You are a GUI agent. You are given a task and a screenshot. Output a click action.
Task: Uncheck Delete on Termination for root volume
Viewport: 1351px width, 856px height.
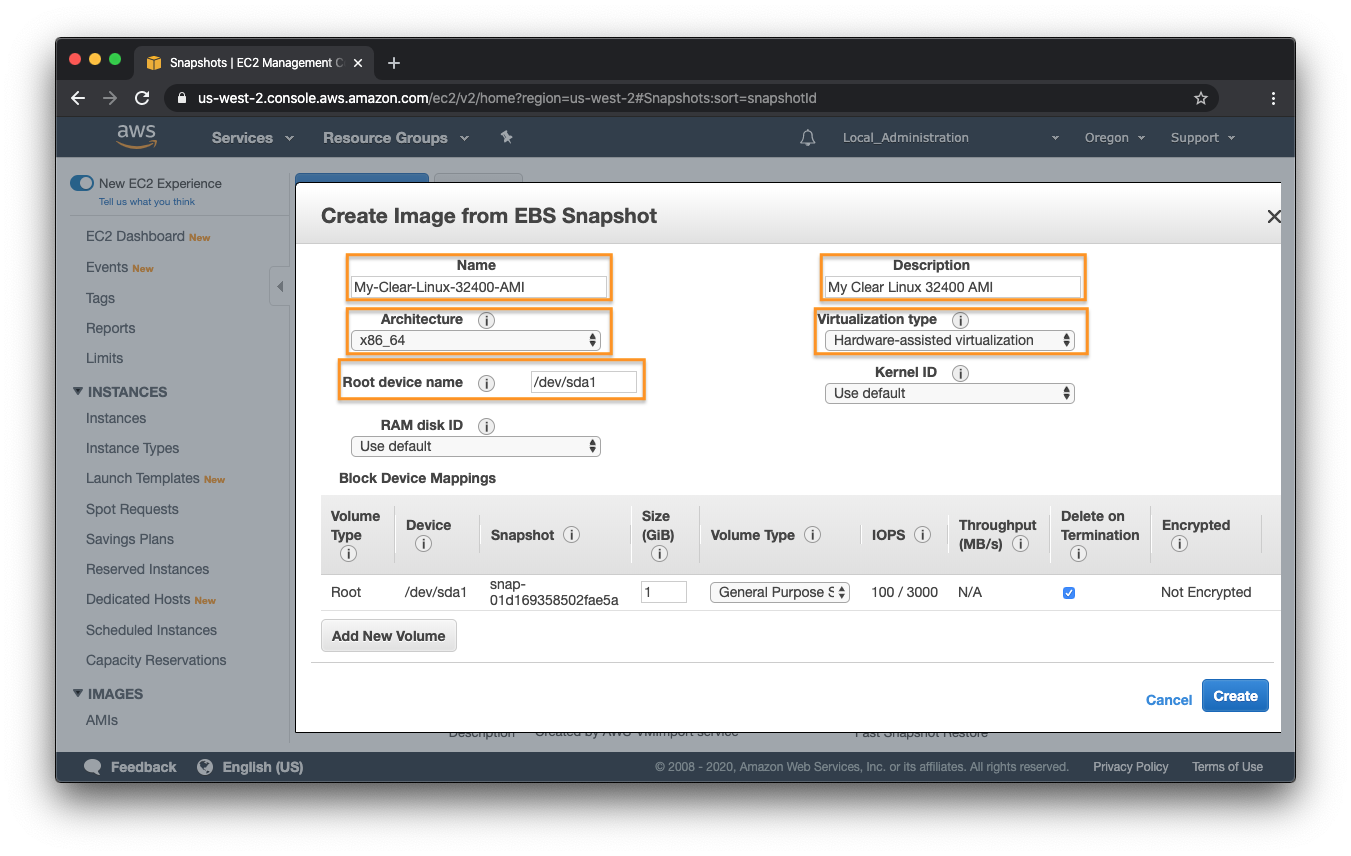coord(1069,593)
